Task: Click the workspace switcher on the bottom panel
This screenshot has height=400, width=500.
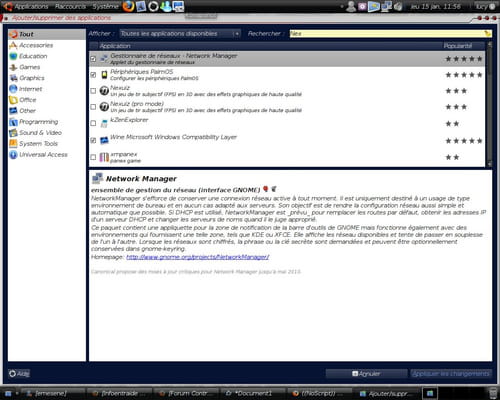Action: pos(430,393)
